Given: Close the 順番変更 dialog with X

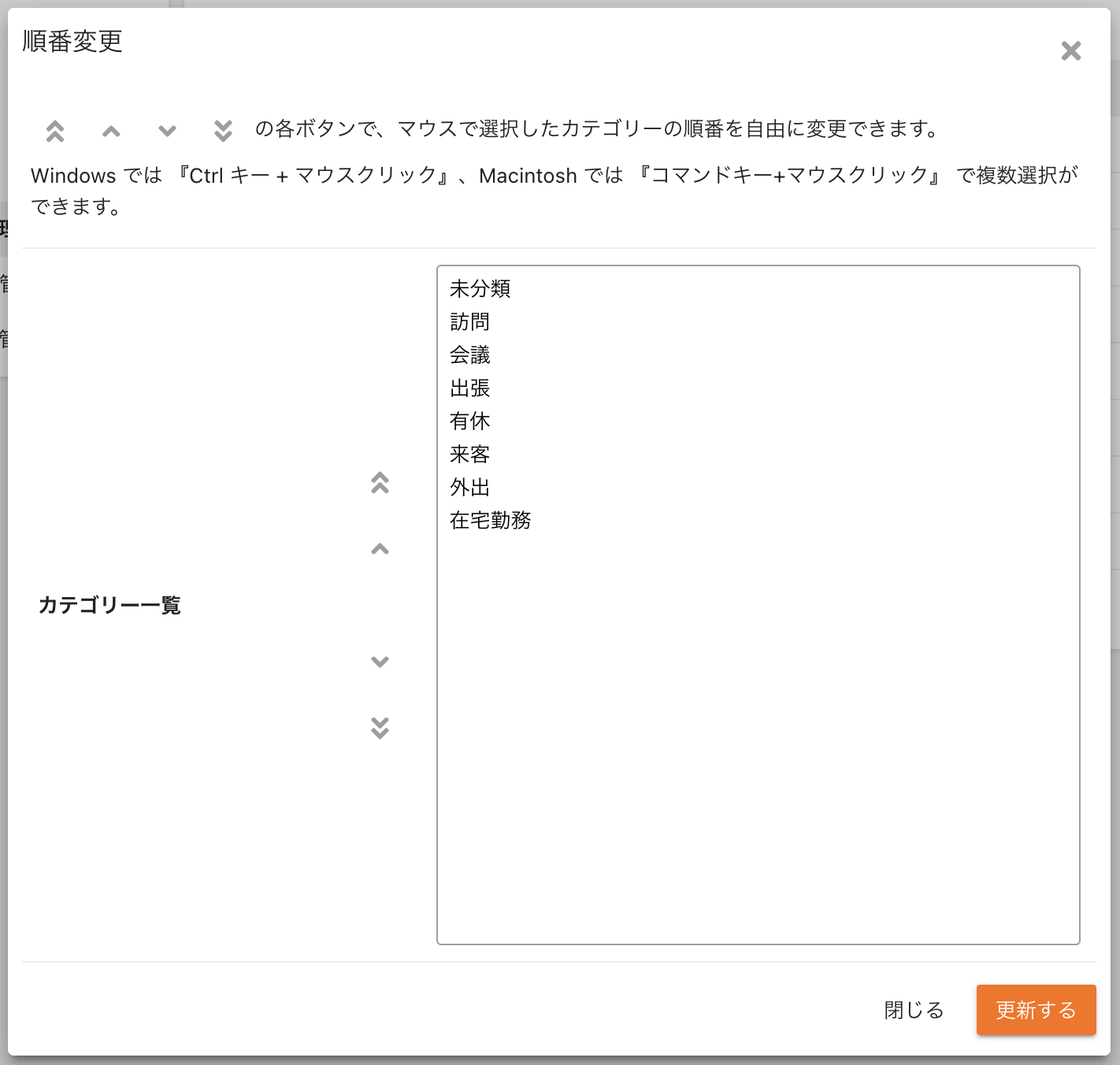Looking at the screenshot, I should point(1070,51).
